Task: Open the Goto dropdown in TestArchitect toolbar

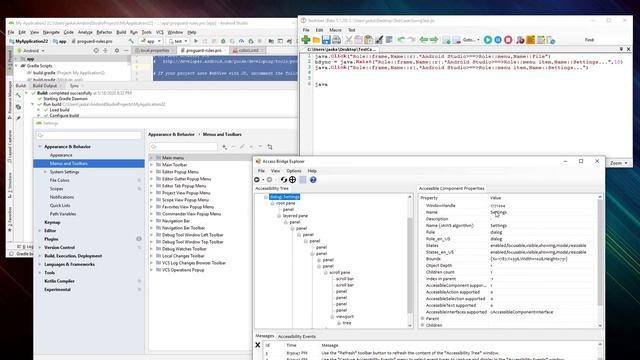Action: click(x=471, y=40)
